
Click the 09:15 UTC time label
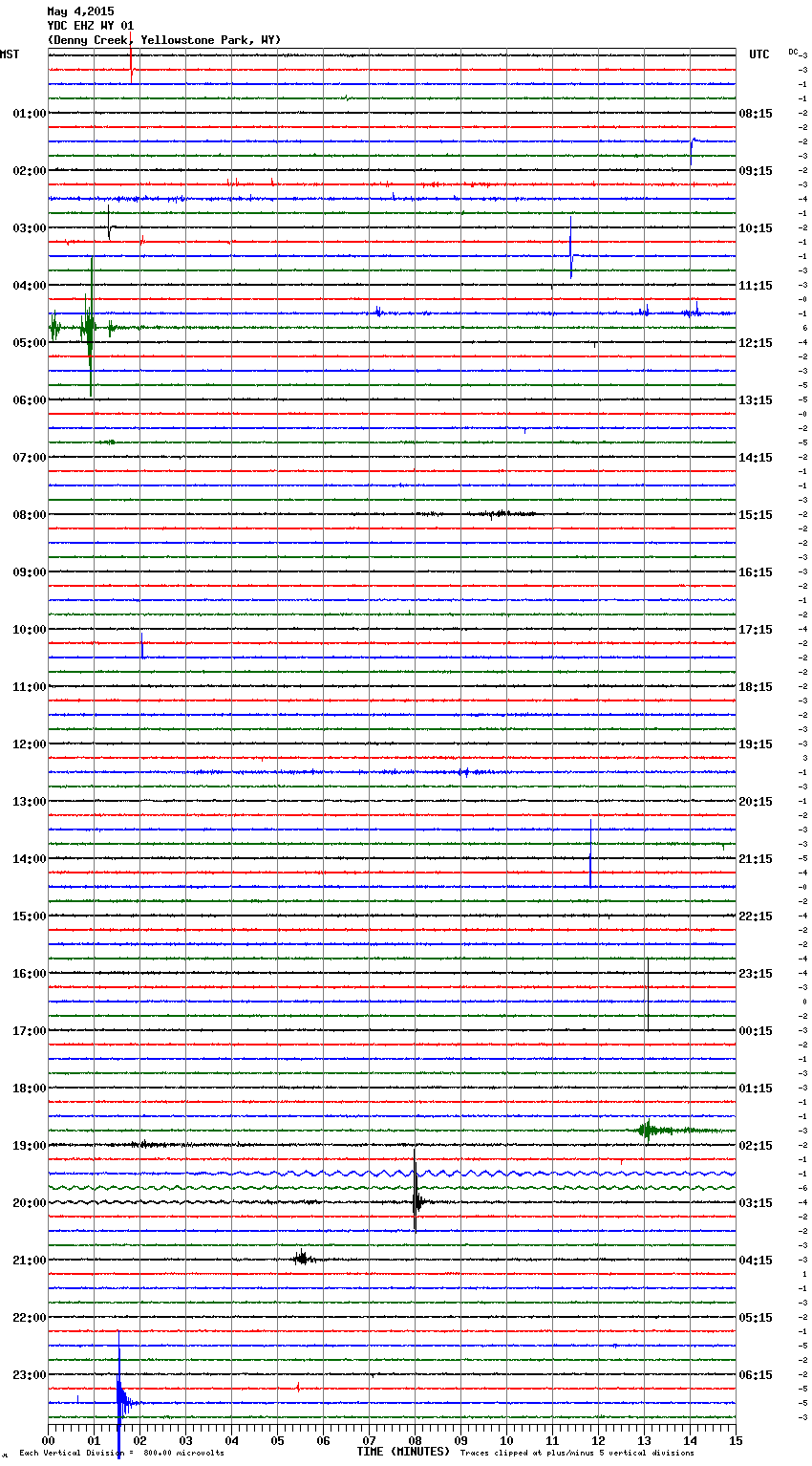756,171
